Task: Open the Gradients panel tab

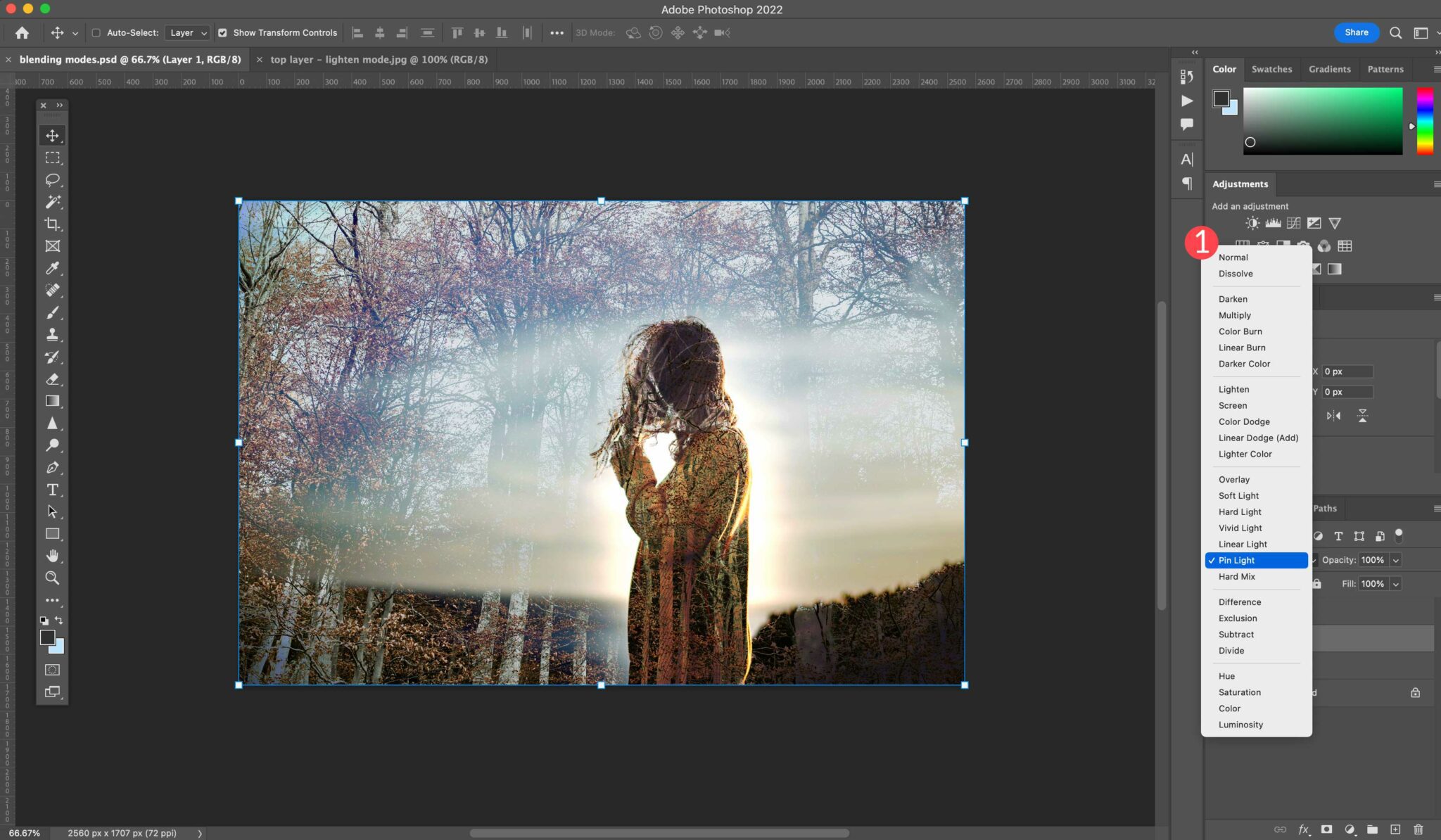Action: (1329, 68)
